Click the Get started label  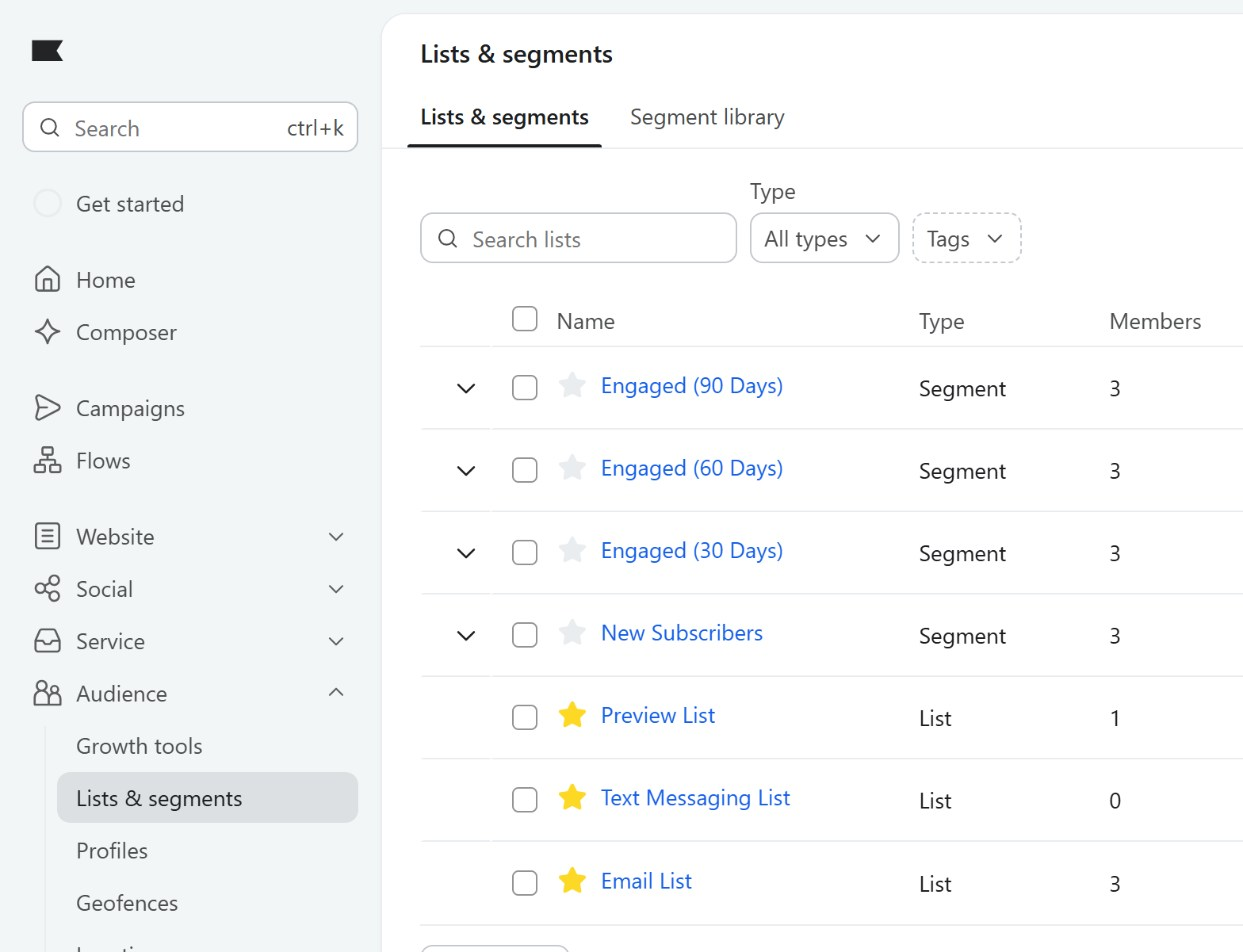(x=130, y=204)
